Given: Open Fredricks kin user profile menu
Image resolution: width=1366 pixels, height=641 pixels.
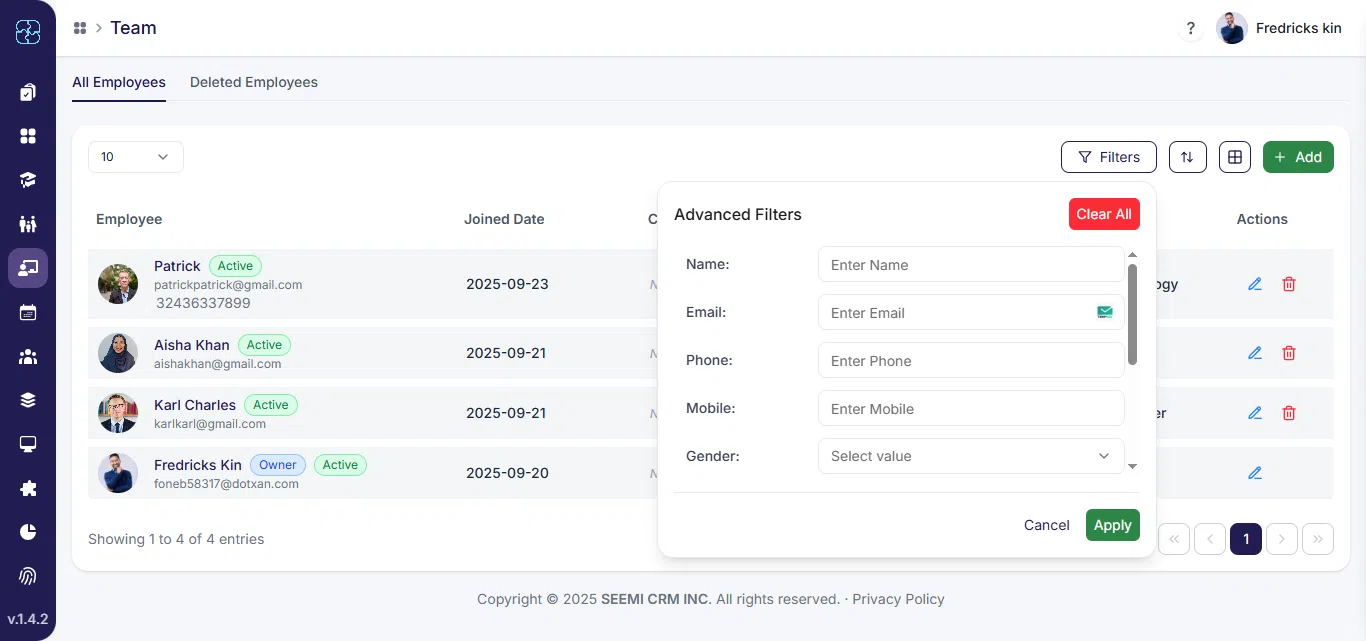Looking at the screenshot, I should point(1279,28).
